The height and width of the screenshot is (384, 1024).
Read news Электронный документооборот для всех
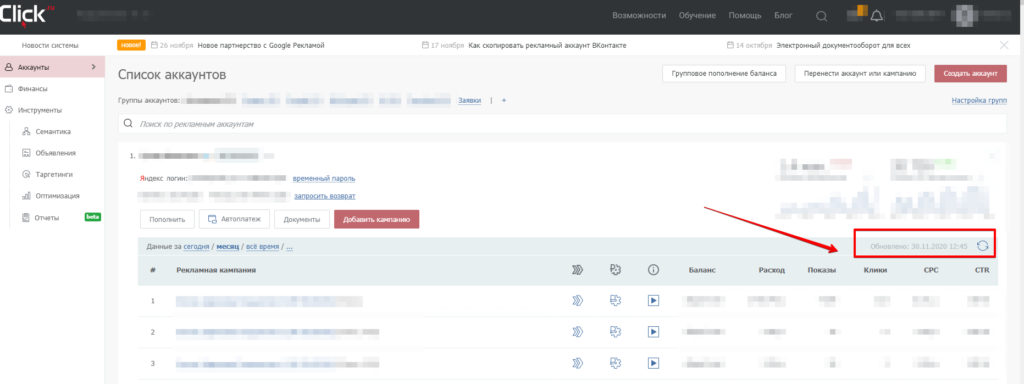point(844,46)
